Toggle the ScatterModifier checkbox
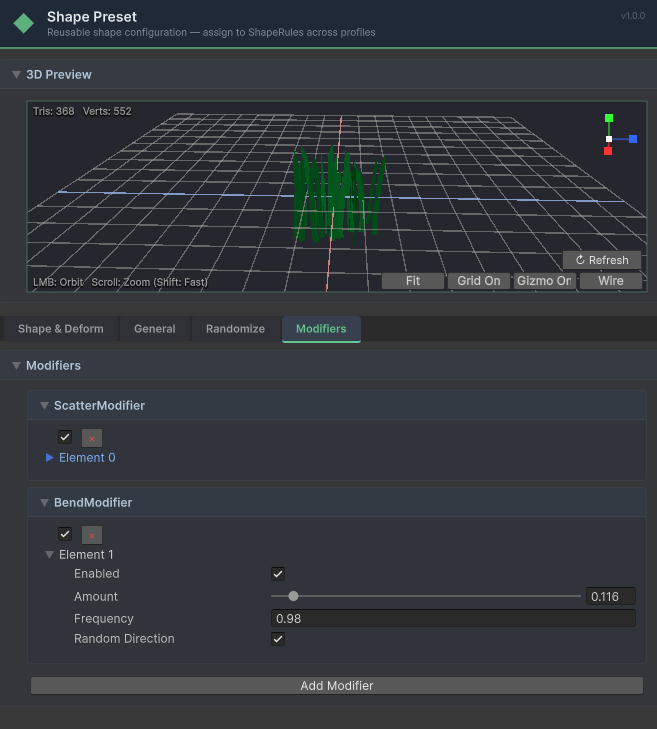This screenshot has height=729, width=657. 65,437
